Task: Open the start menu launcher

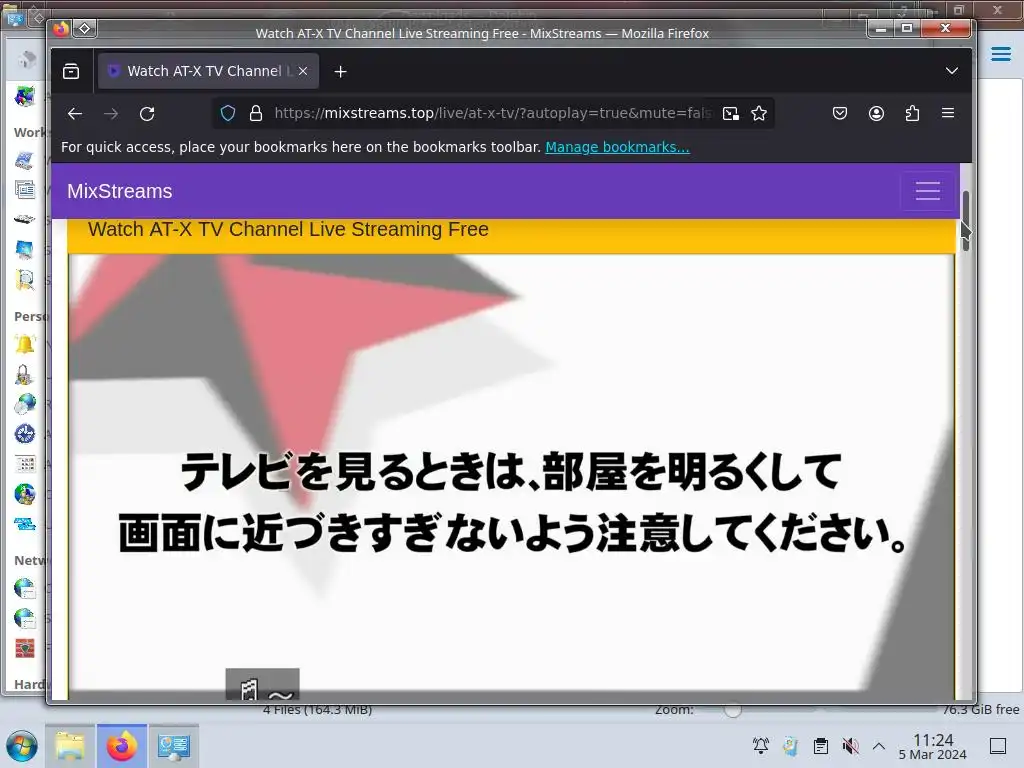Action: [22, 746]
